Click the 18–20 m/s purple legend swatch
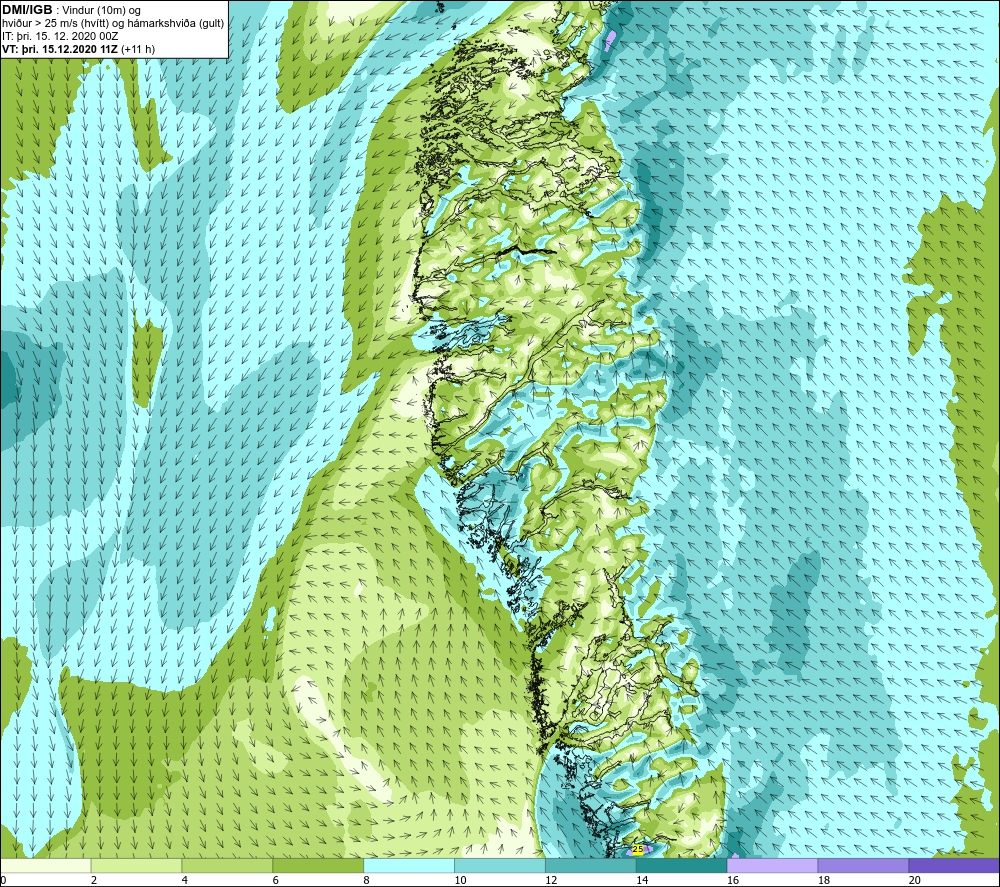1000x887 pixels. point(863,865)
